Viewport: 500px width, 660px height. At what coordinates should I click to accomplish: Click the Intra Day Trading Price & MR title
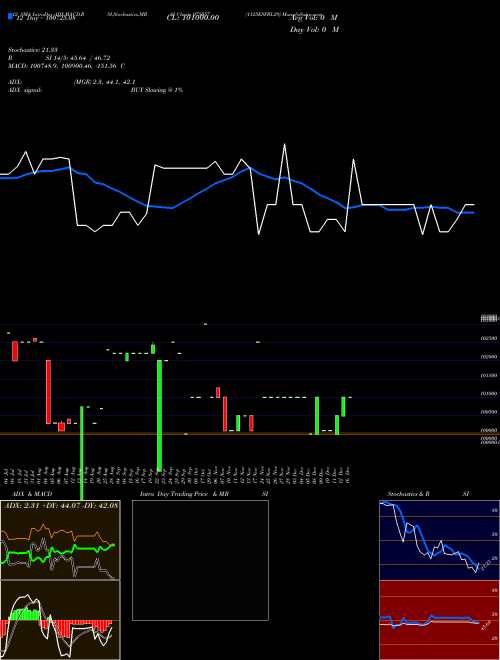pos(184,494)
